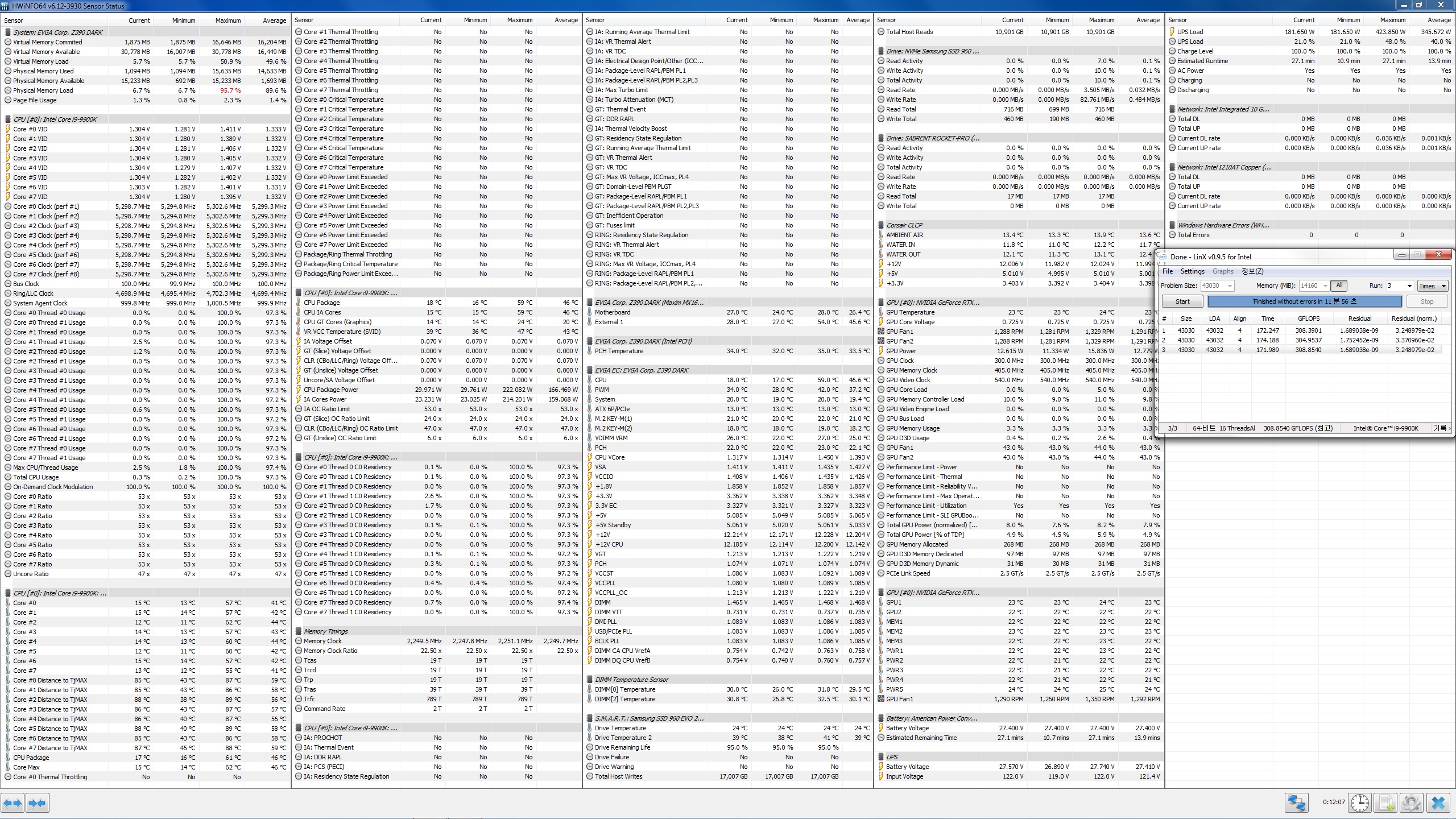Click the Residual (norm.) column header
1456x819 pixels.
[1414, 318]
